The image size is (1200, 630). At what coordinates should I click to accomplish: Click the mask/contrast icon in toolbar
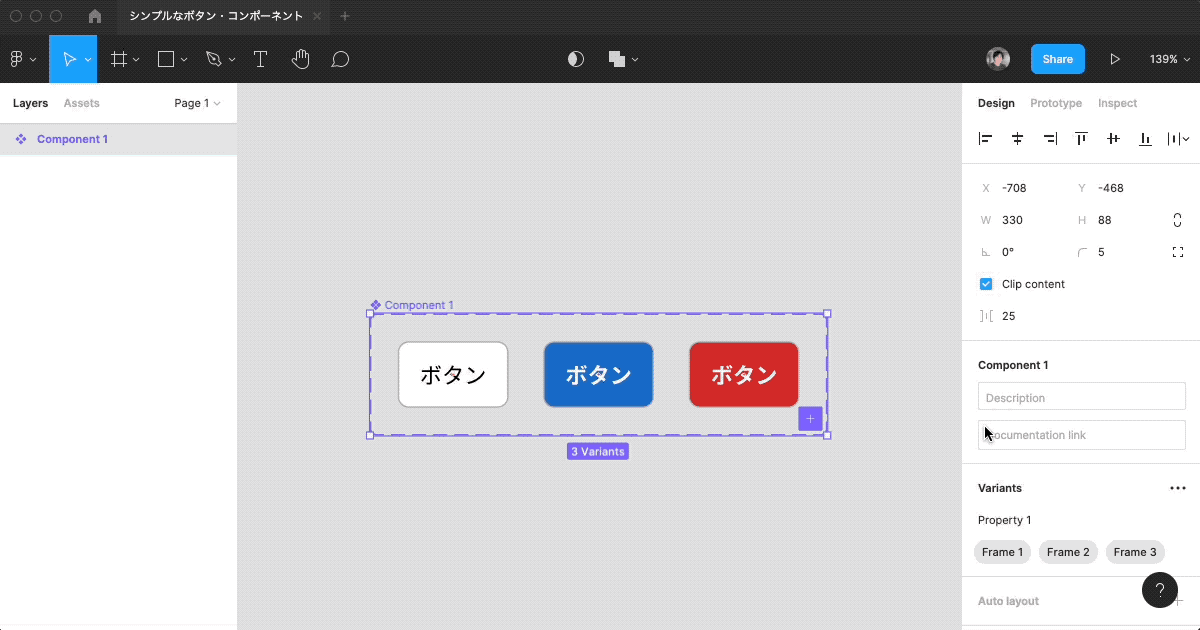coord(575,59)
